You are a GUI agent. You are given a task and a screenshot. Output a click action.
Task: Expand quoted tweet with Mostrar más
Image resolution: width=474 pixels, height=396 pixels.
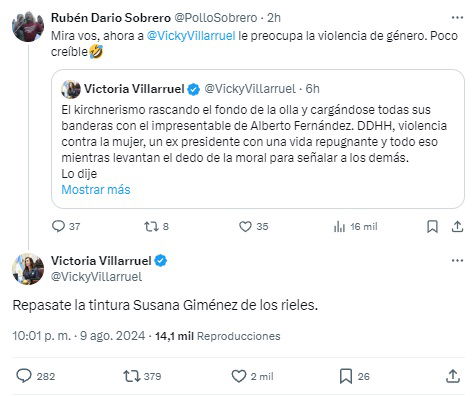tap(96, 189)
